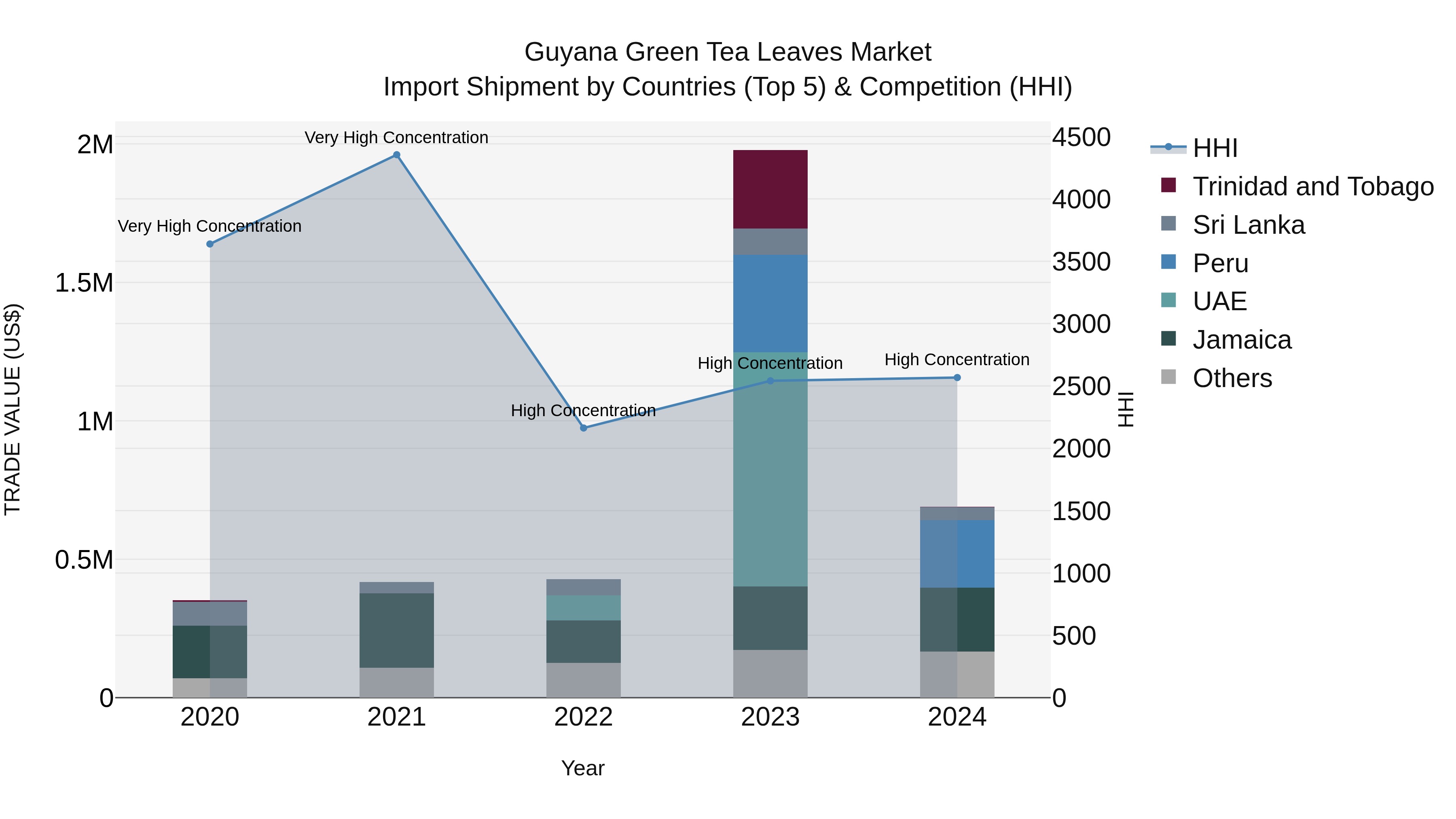Toggle Trinidad and Tobago legend entry
The height and width of the screenshot is (819, 1456).
[1297, 186]
